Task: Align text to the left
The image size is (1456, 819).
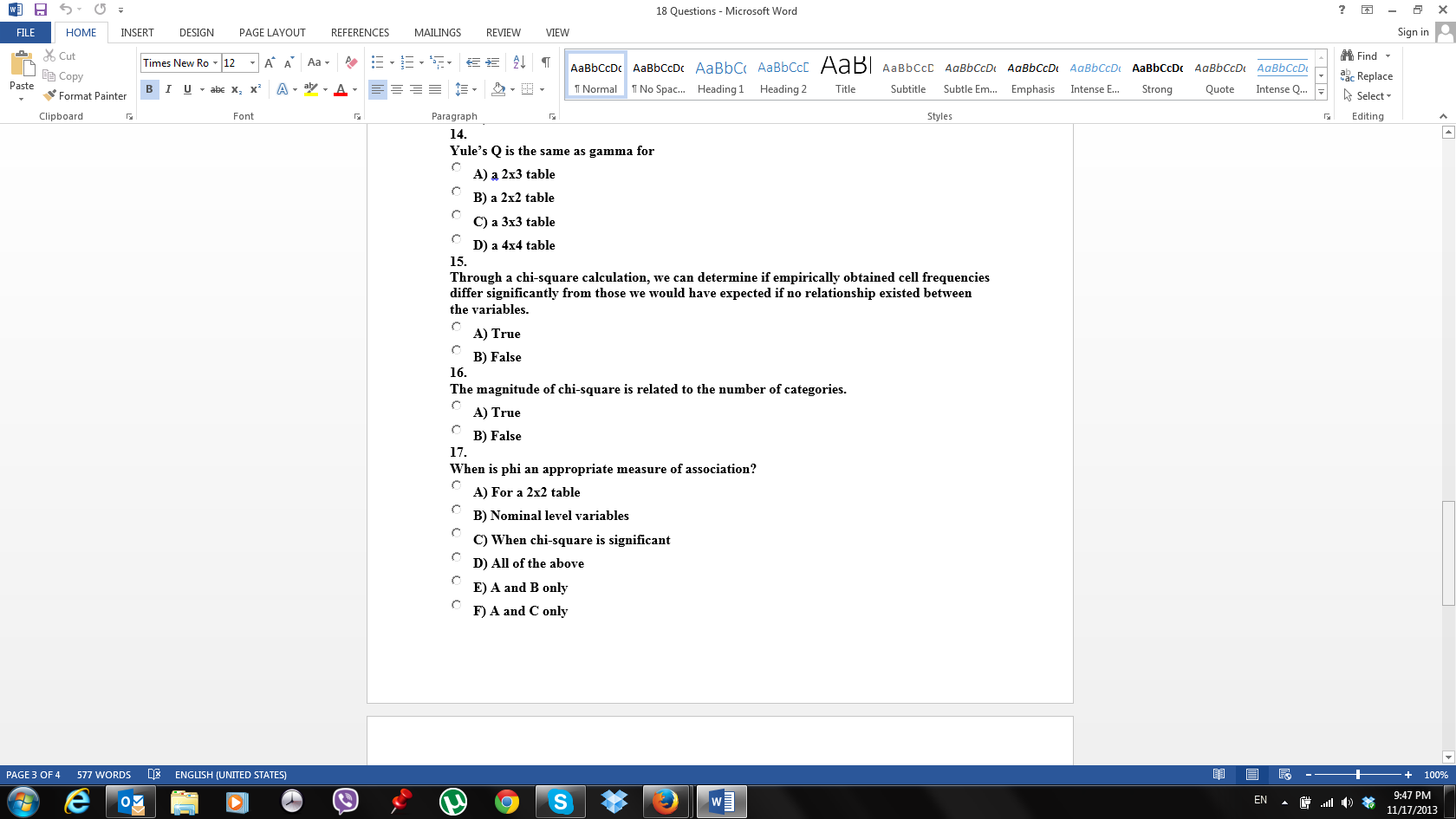Action: coord(378,89)
